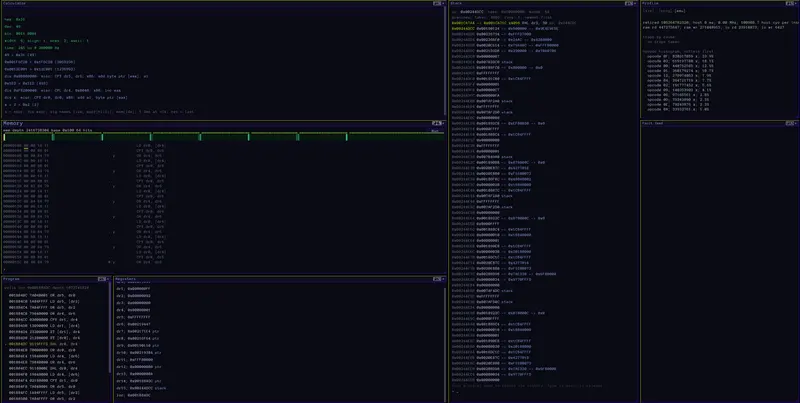Open the Registers panel dropdown arrow
This screenshot has height=403, width=800.
[x=443, y=279]
